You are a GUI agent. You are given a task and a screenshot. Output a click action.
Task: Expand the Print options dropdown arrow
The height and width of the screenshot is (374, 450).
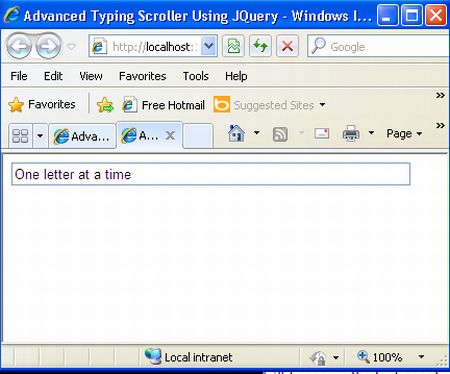point(371,133)
